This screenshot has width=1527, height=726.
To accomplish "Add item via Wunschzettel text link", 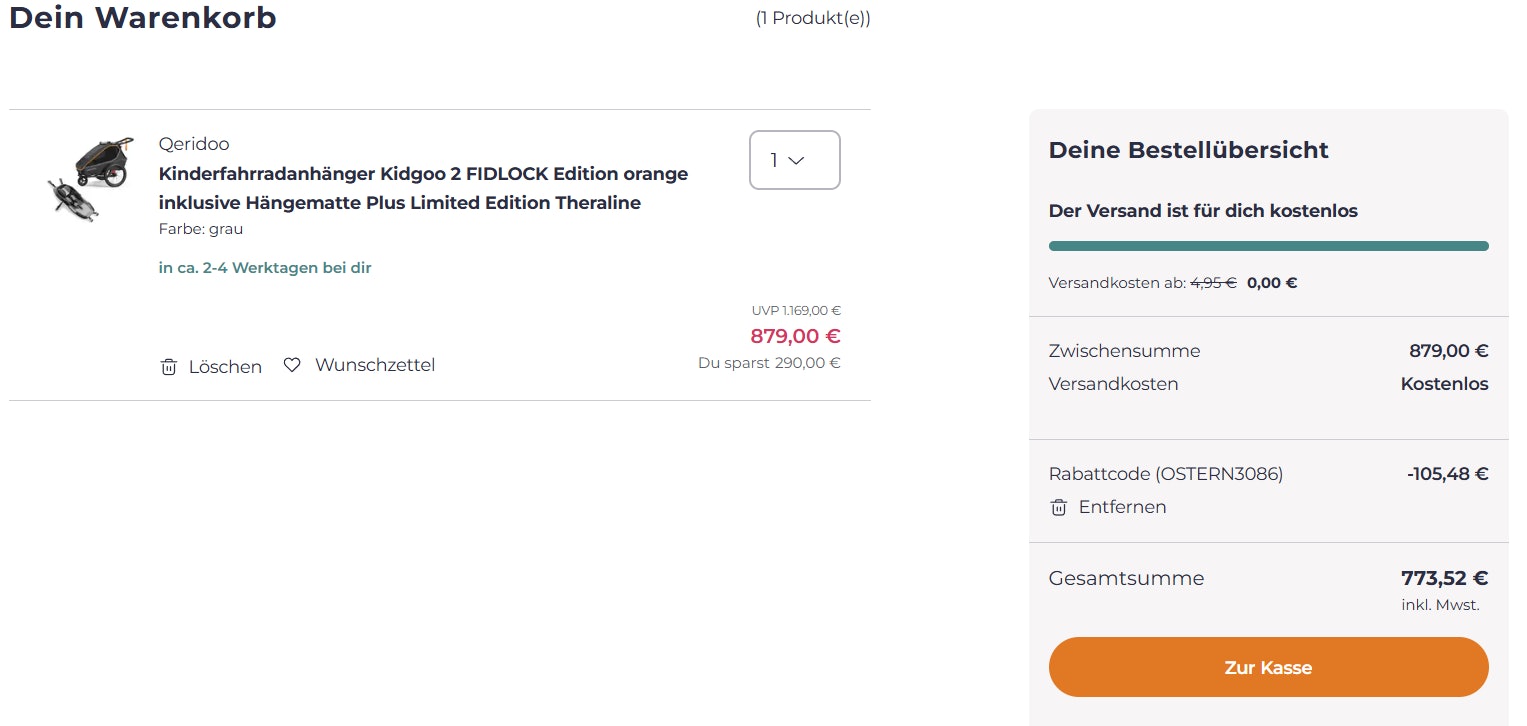I will 375,365.
